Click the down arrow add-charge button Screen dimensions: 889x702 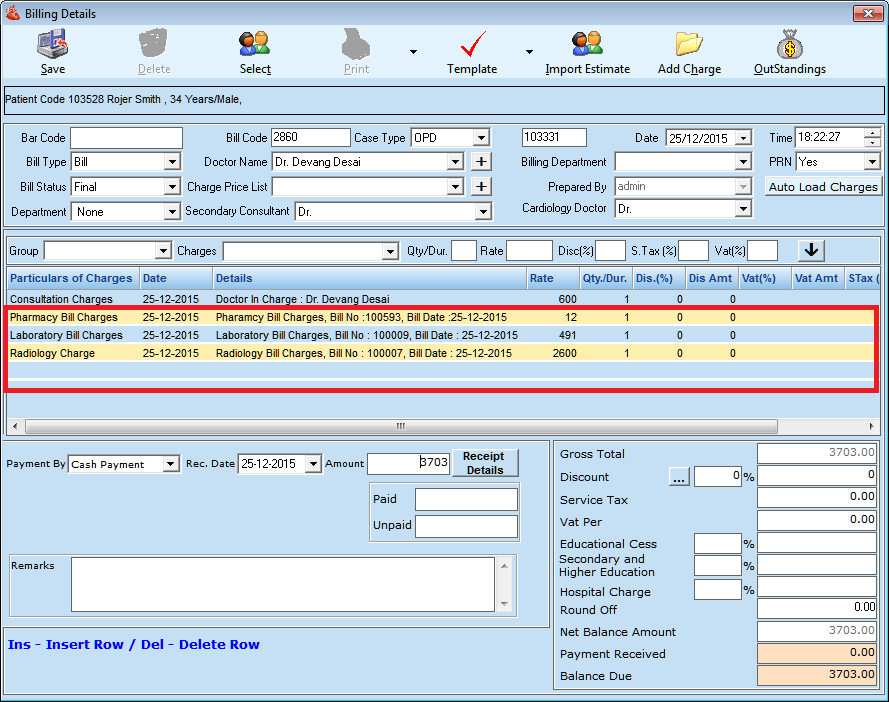[811, 250]
